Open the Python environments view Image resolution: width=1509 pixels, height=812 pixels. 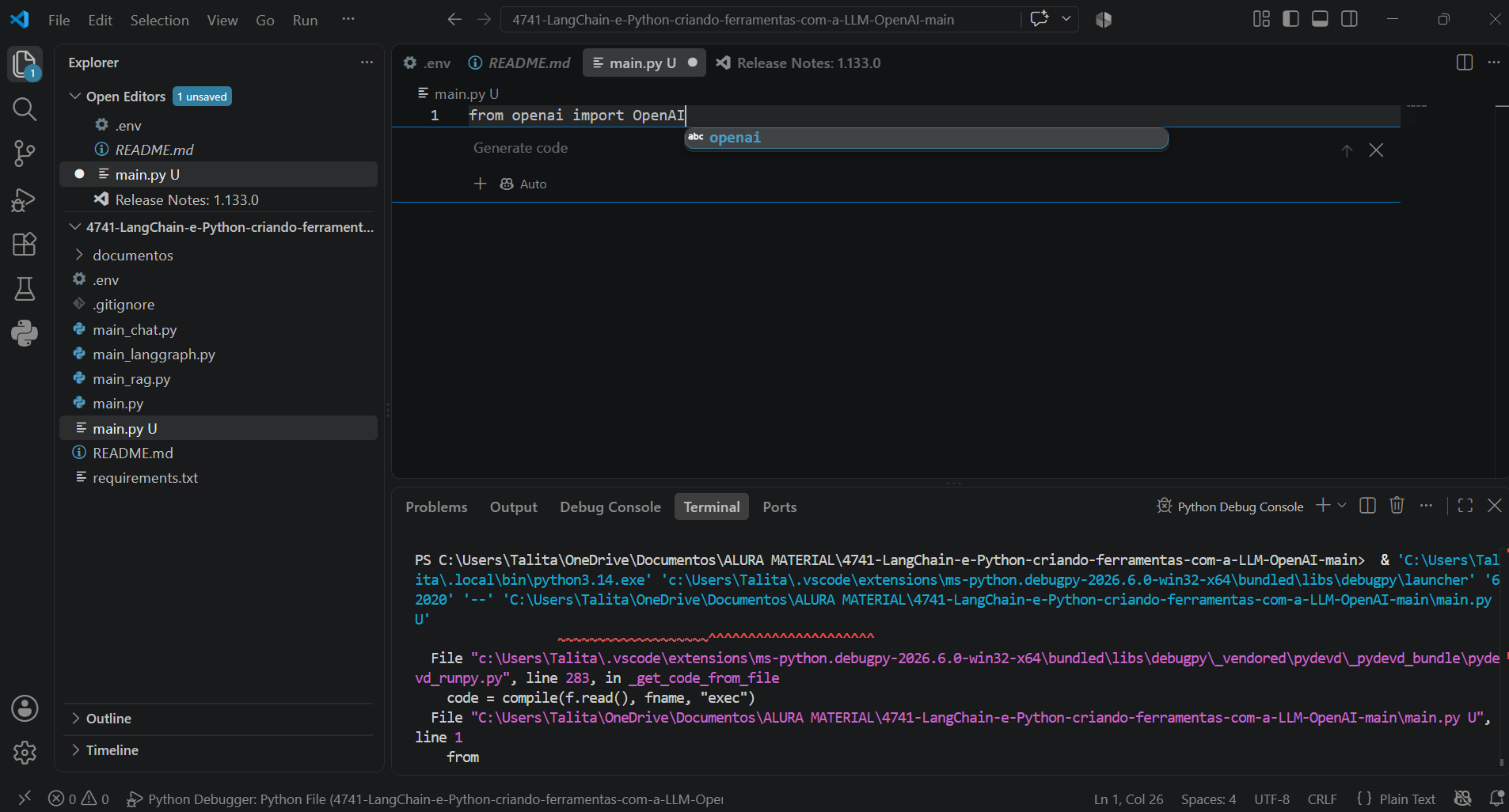(x=25, y=333)
